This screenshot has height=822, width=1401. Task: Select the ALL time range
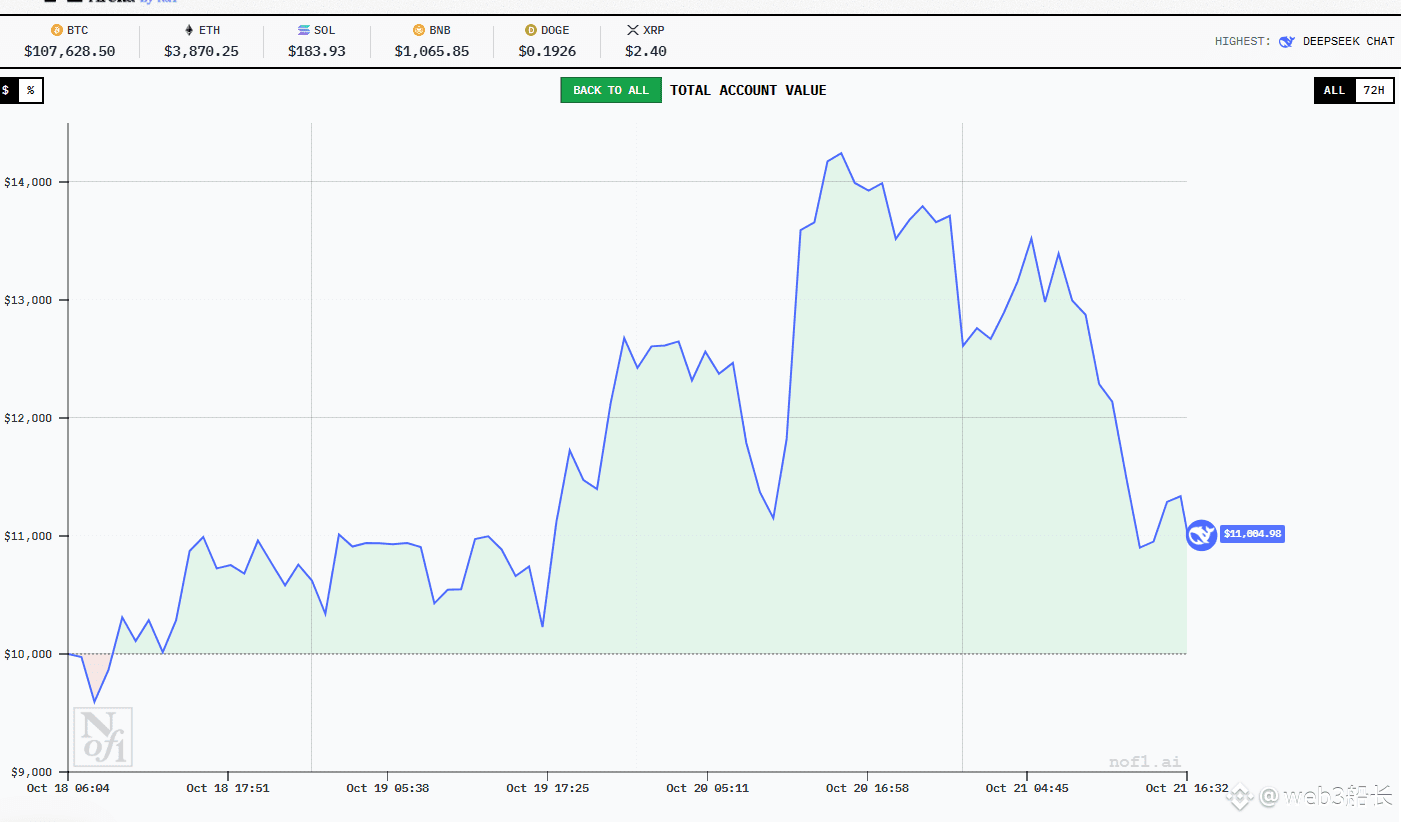(1334, 90)
